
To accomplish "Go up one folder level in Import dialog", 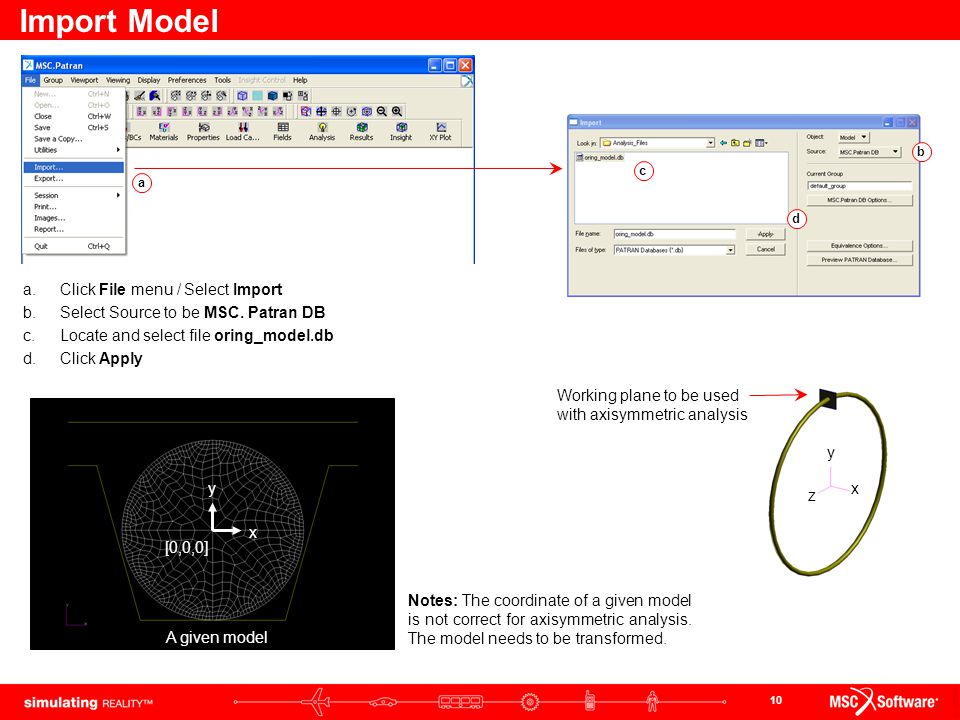I will (735, 143).
